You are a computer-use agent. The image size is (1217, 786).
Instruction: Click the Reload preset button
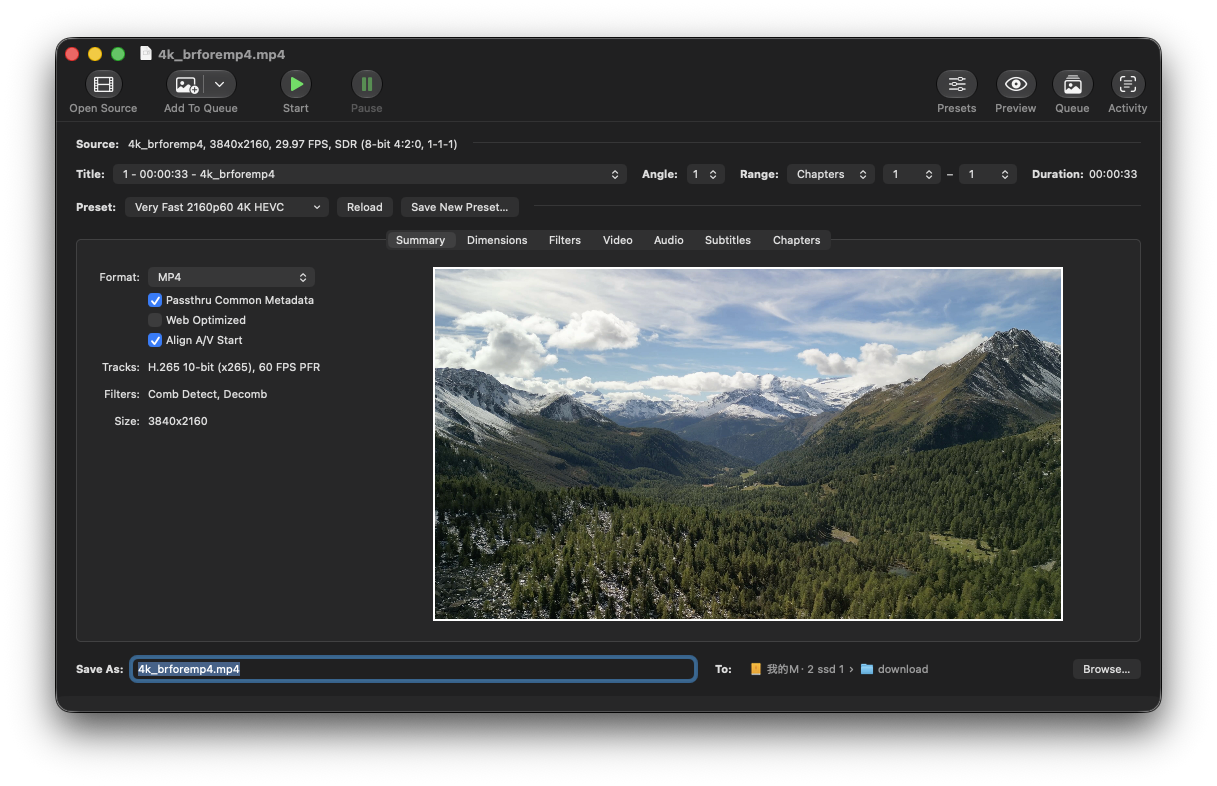click(x=365, y=207)
